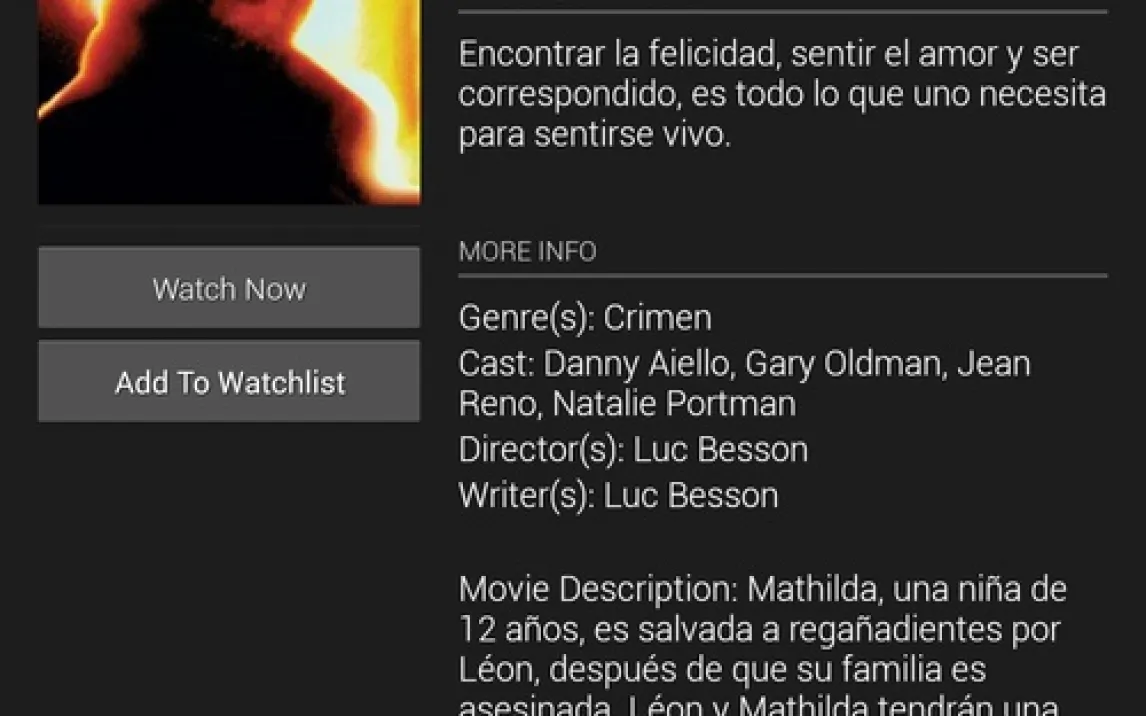The image size is (1146, 716).
Task: Add the movie to Watchlist
Action: (229, 381)
